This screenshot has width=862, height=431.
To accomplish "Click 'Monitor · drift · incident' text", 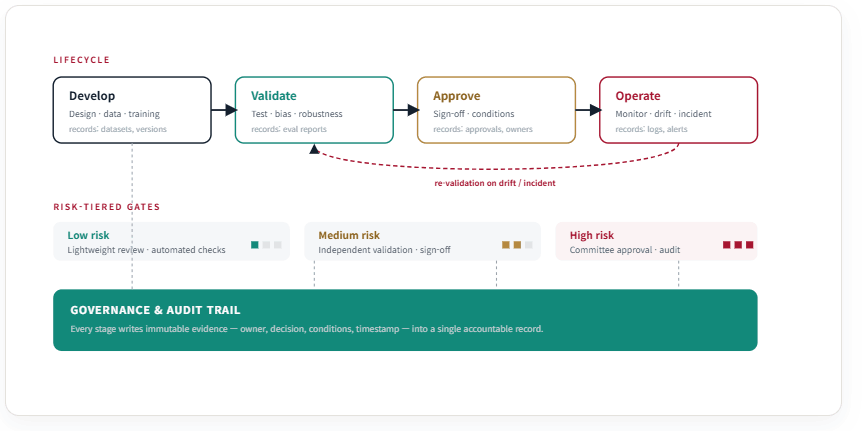I will coord(664,114).
